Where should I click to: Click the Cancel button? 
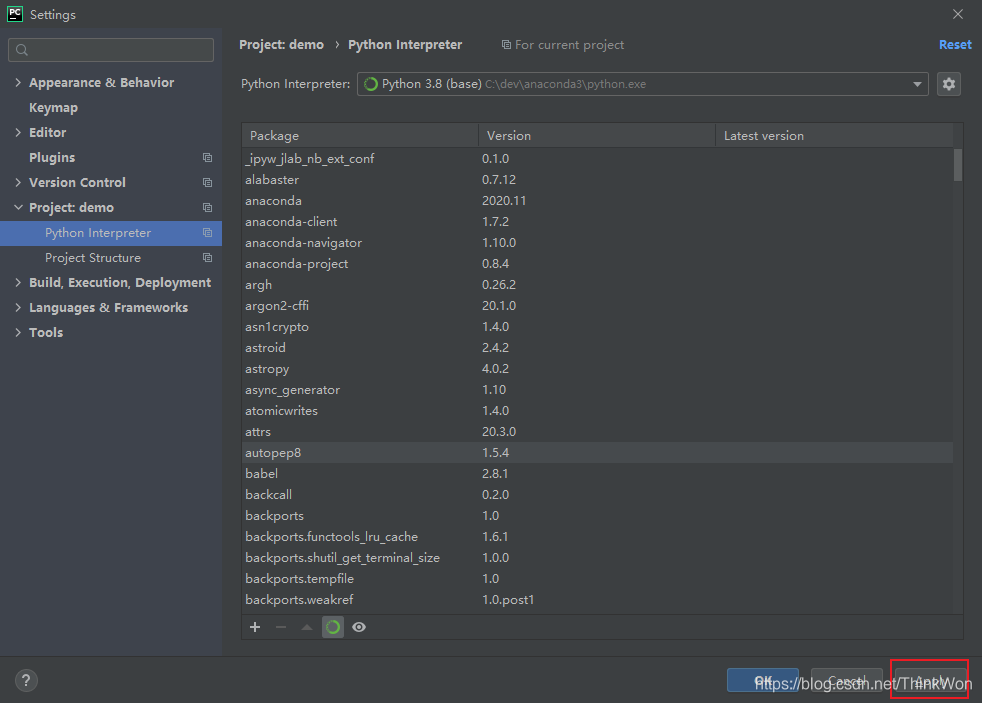tap(847, 680)
